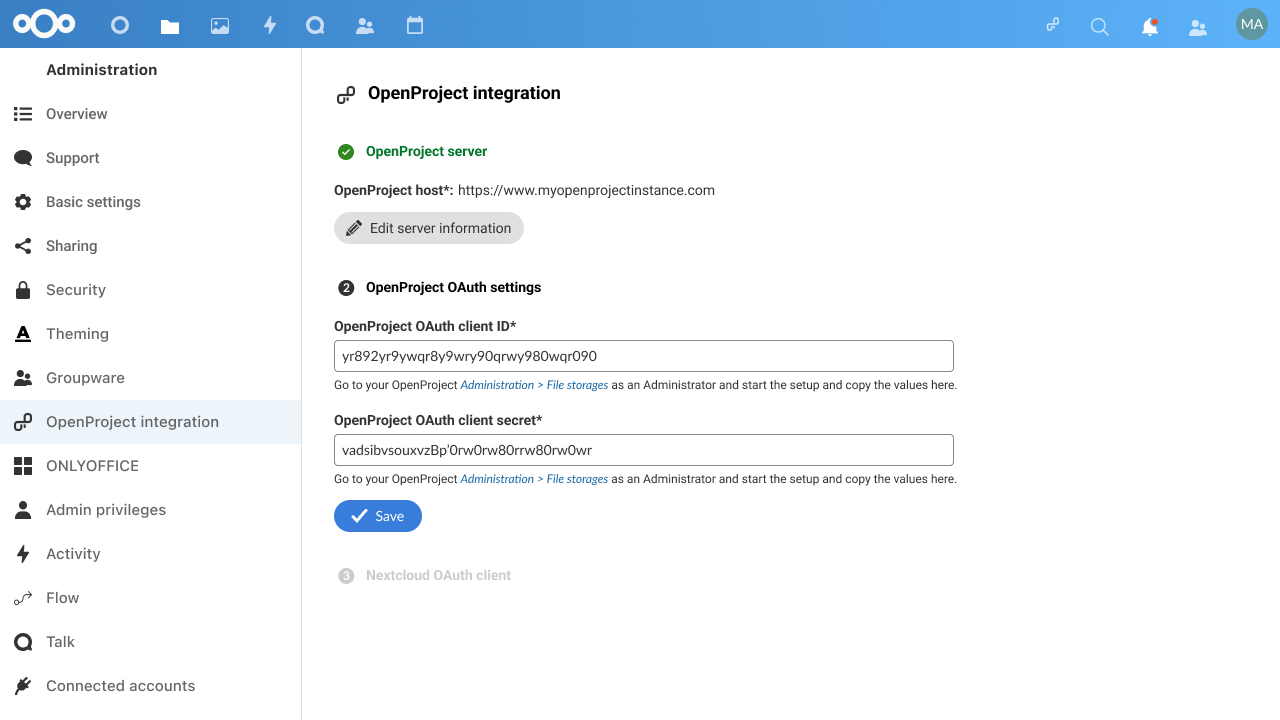The image size is (1280, 720).
Task: Open the MA user avatar menu
Action: 1251,24
